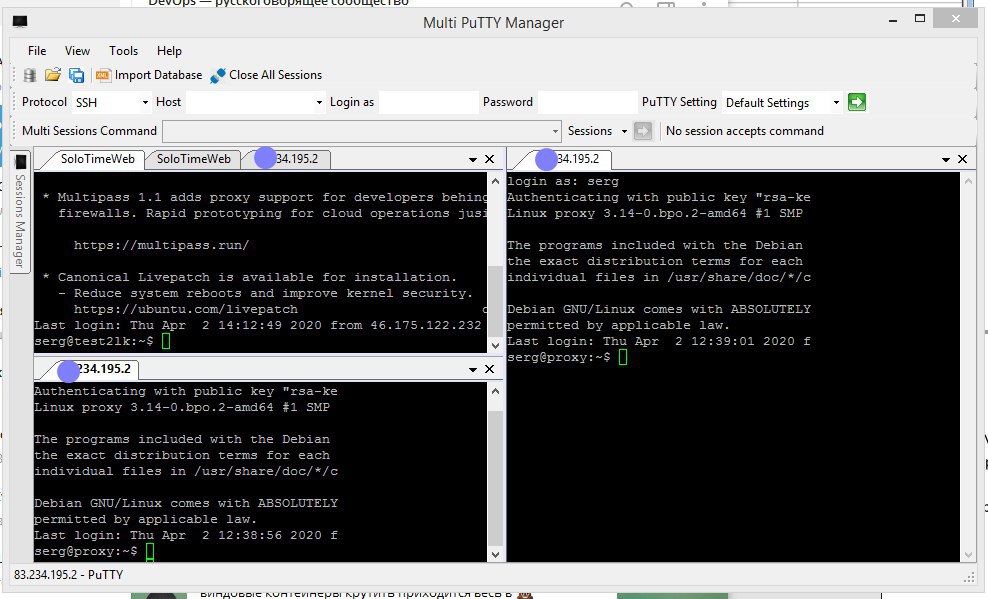The width and height of the screenshot is (988, 599).
Task: Click the Multi Sessions Command input box
Action: point(357,131)
